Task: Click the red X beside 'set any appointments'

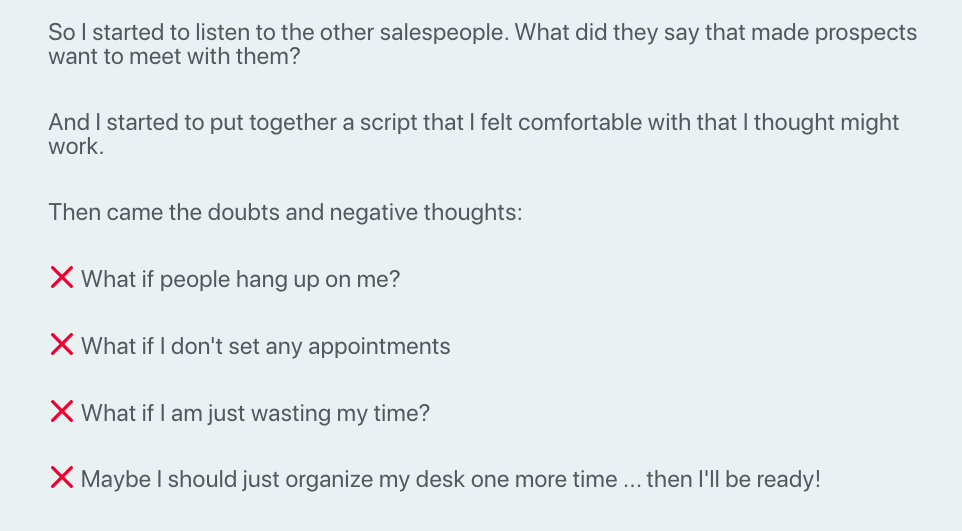Action: coord(62,344)
